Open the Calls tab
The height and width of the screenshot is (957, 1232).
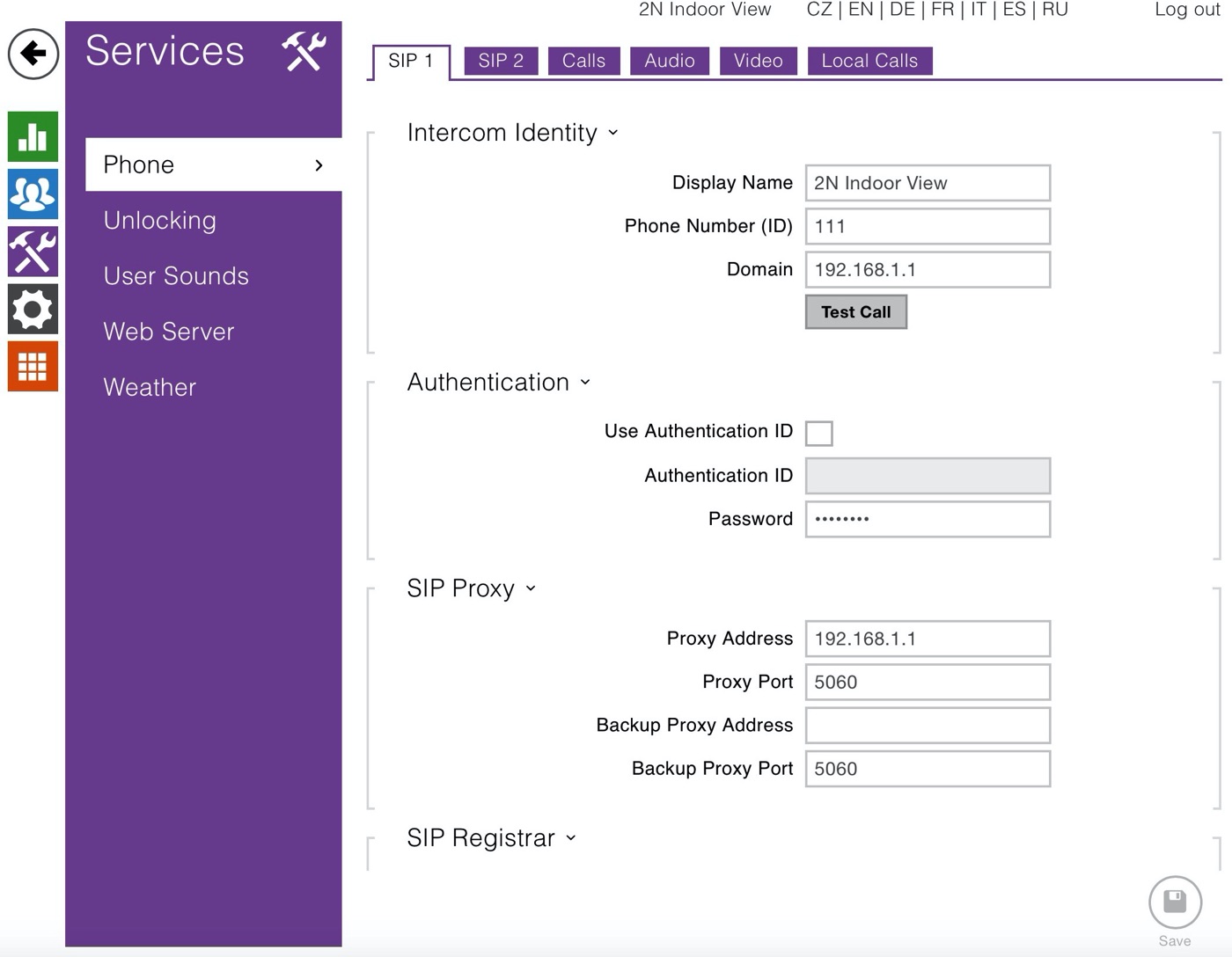(583, 61)
